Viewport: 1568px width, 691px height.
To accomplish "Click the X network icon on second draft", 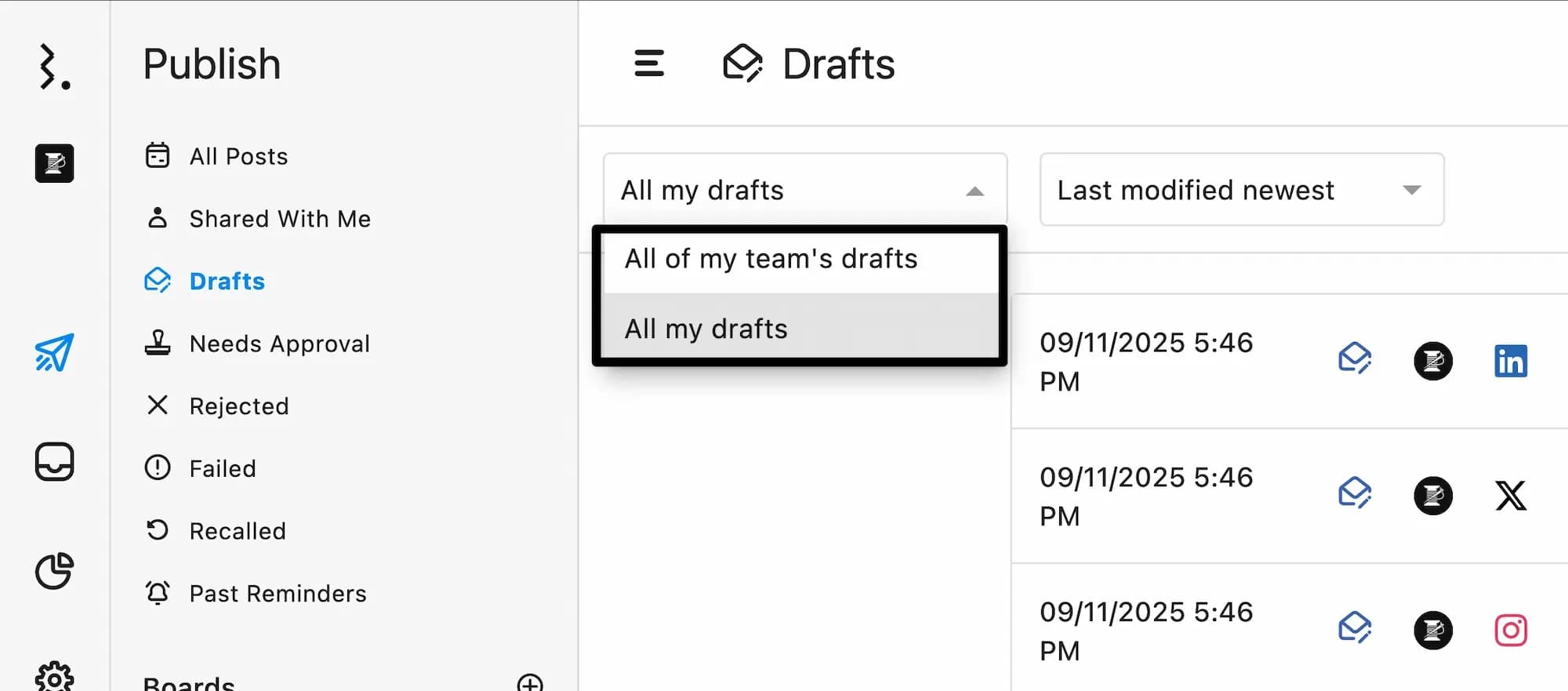I will point(1510,496).
